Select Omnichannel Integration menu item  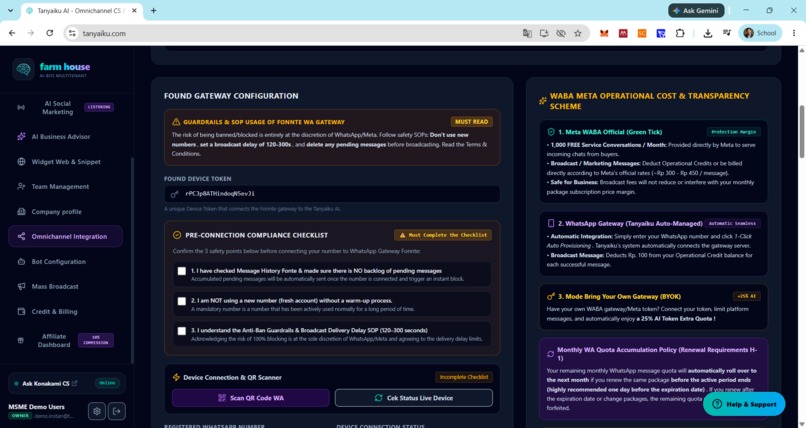(x=65, y=236)
